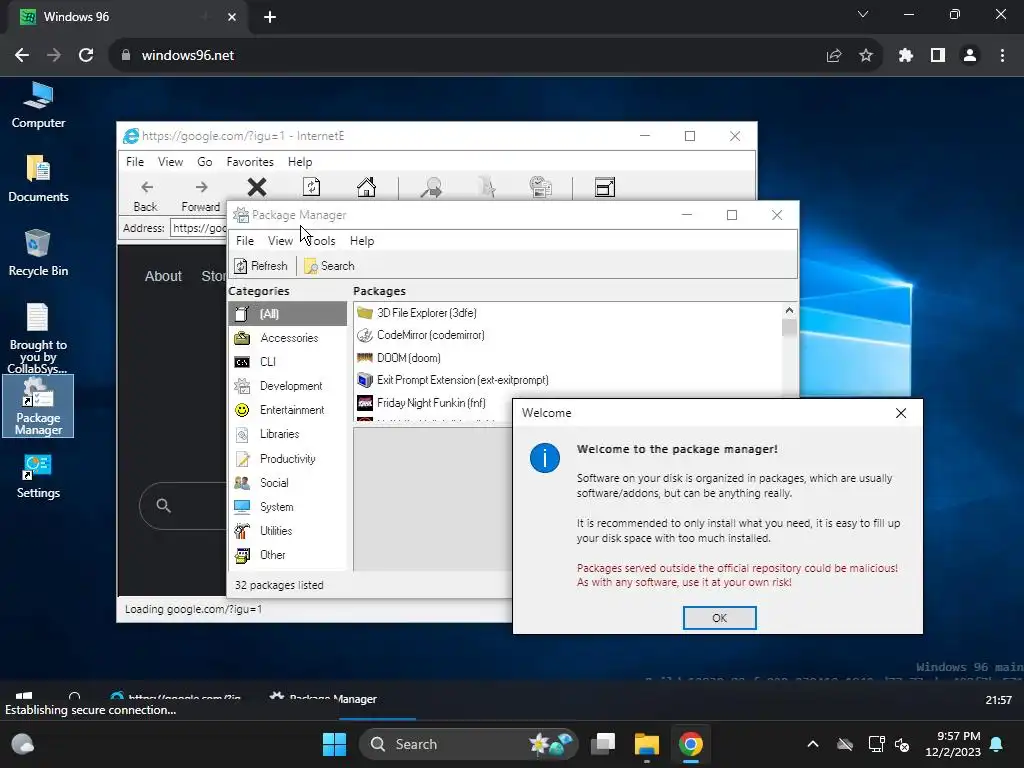
Task: Click the History icon in Internet Explorer toolbar
Action: pyautogui.click(x=541, y=187)
